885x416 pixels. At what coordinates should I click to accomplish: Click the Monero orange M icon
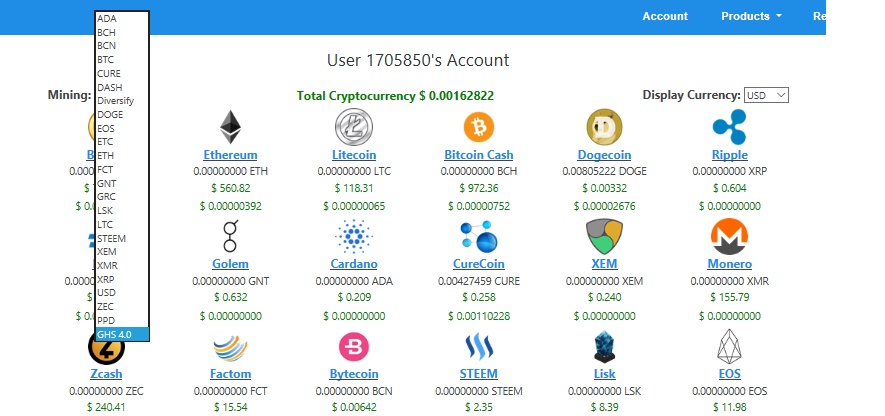pyautogui.click(x=729, y=236)
